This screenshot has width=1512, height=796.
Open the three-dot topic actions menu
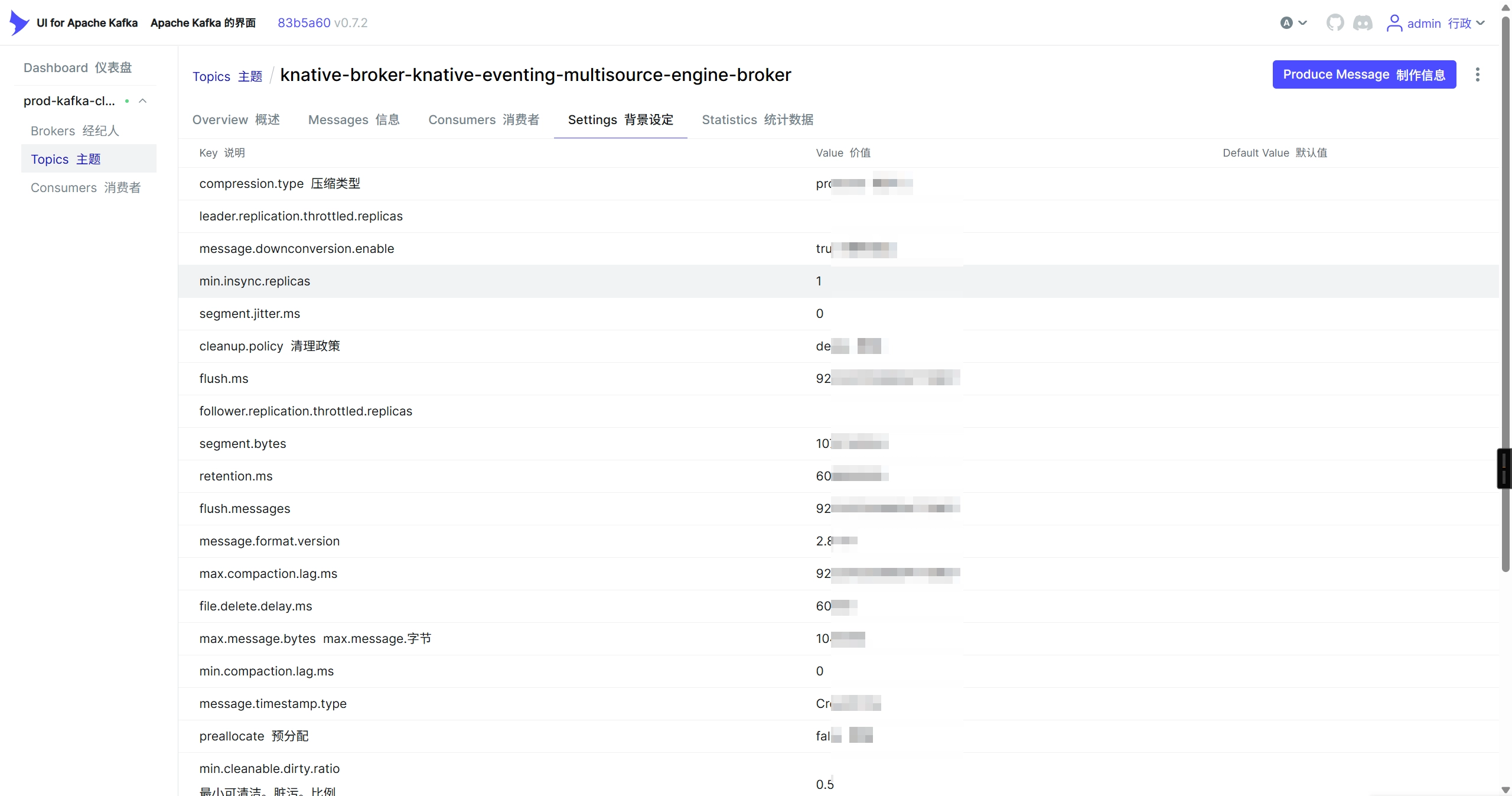1477,74
